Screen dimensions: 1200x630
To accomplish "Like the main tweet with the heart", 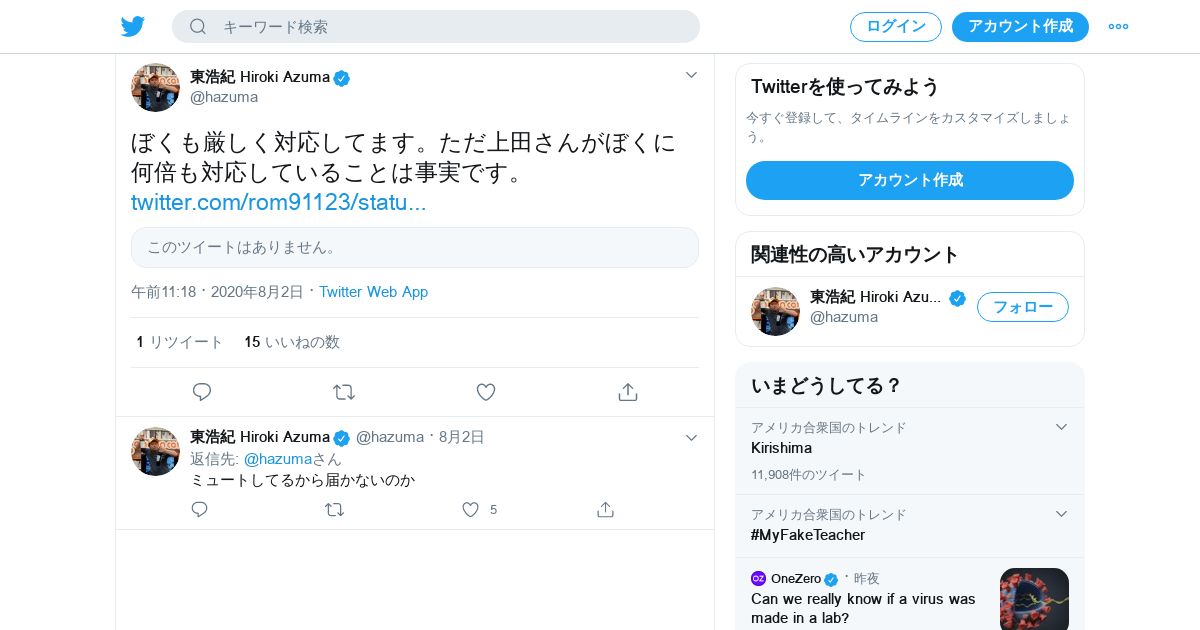I will pos(486,392).
